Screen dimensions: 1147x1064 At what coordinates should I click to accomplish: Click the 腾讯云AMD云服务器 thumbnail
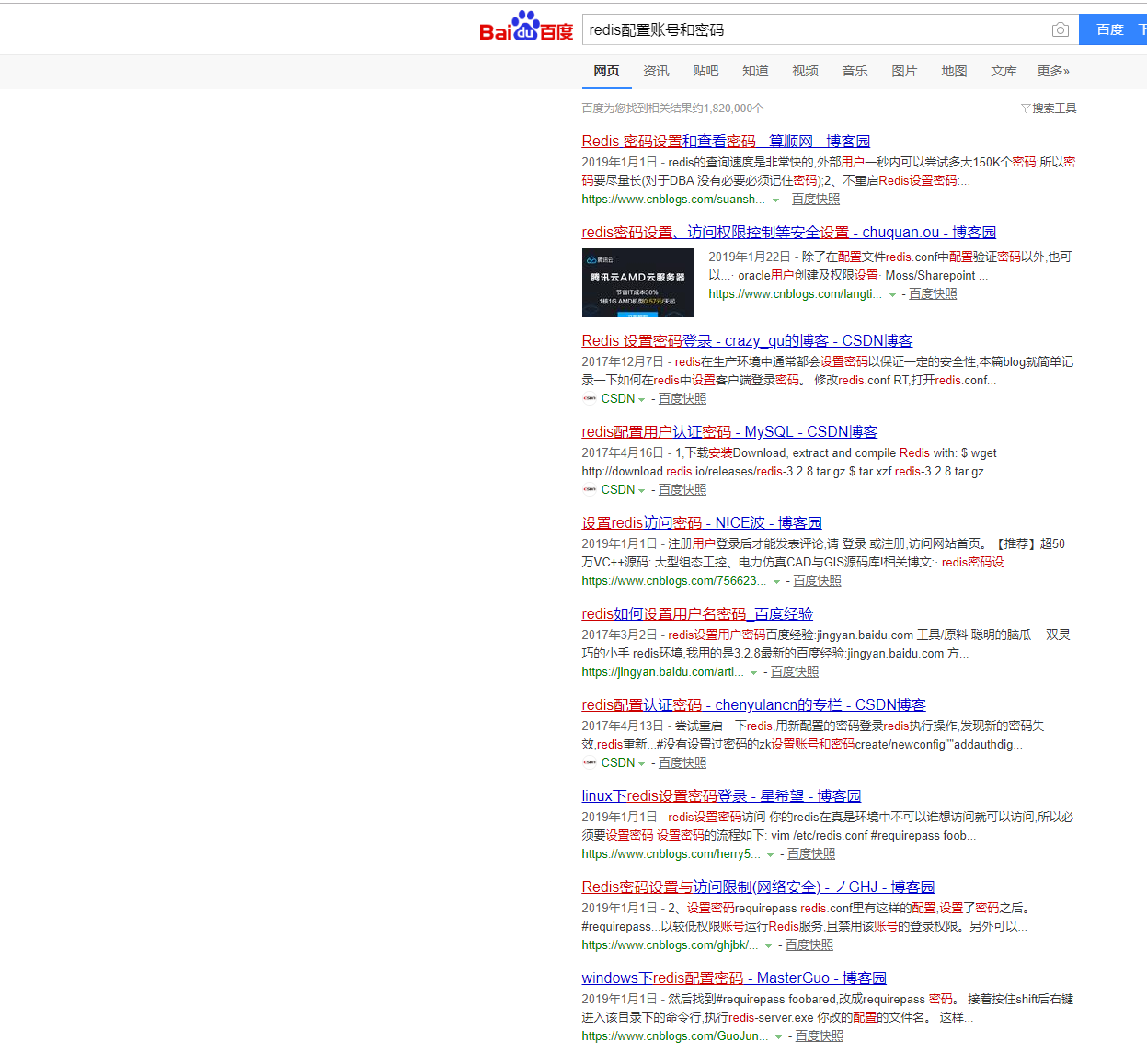[637, 282]
